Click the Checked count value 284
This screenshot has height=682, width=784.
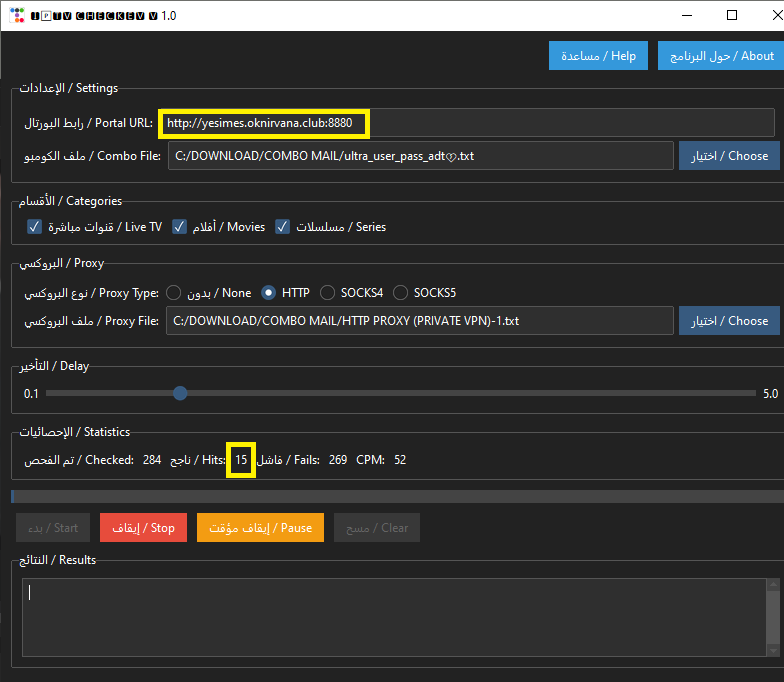tap(152, 460)
